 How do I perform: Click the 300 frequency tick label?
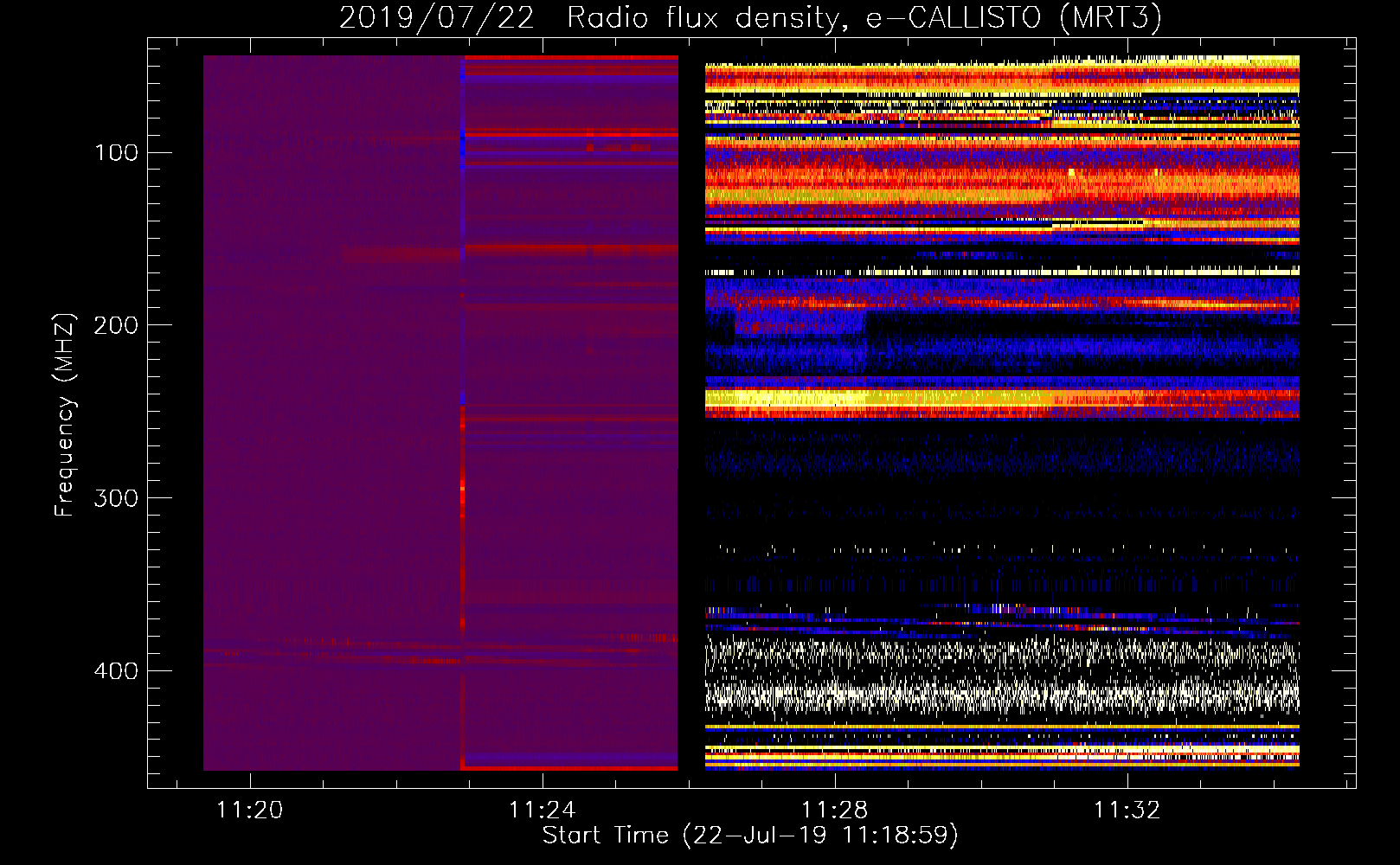117,499
